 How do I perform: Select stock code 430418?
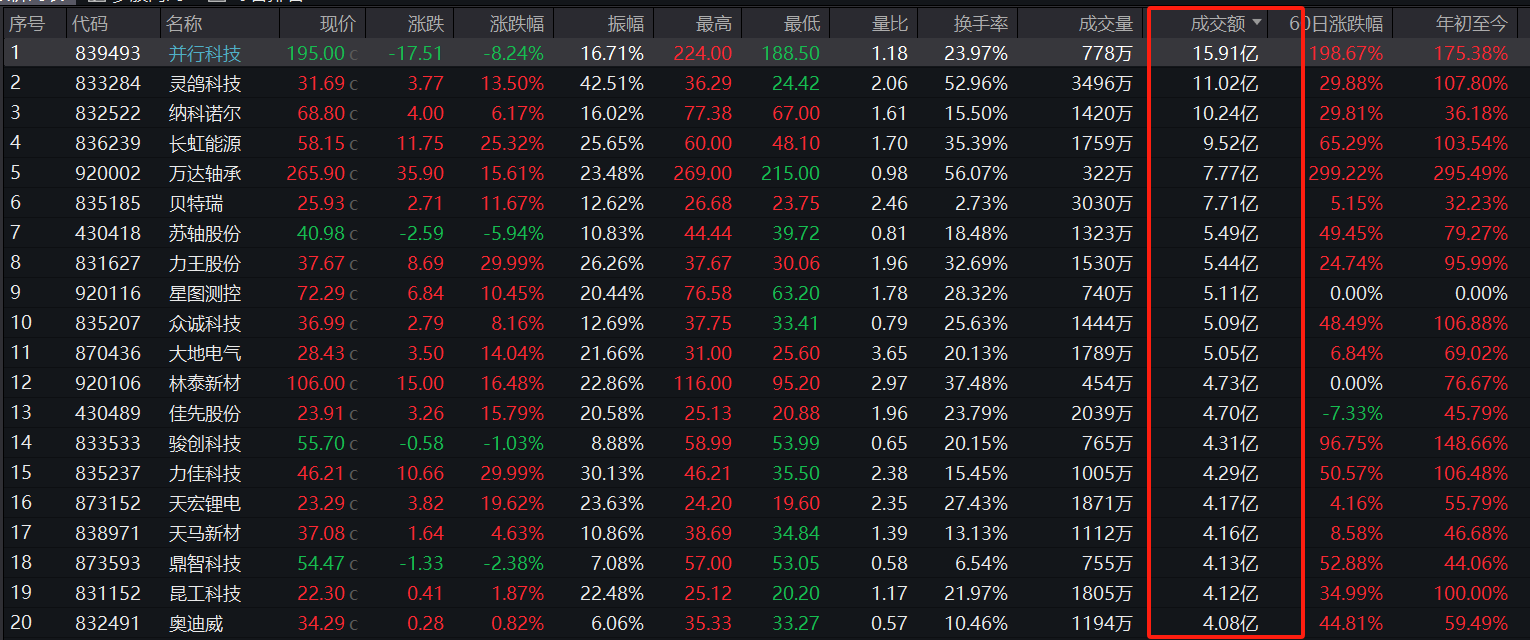[108, 233]
